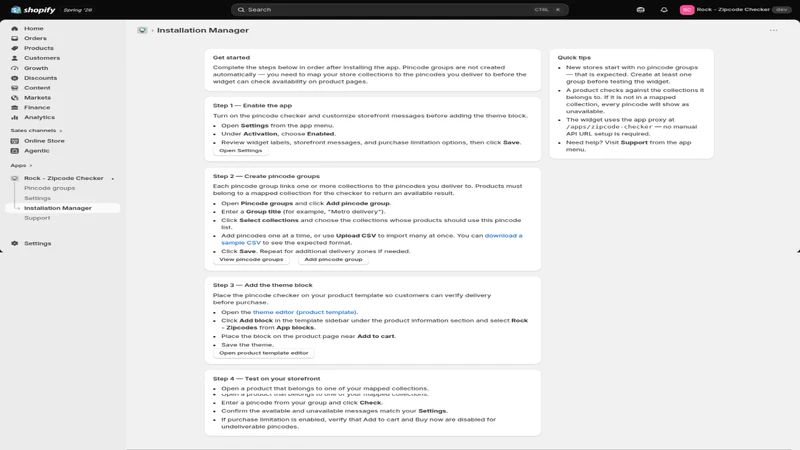Click the Open Settings button
Viewport: 800px width, 450px height.
pos(240,151)
